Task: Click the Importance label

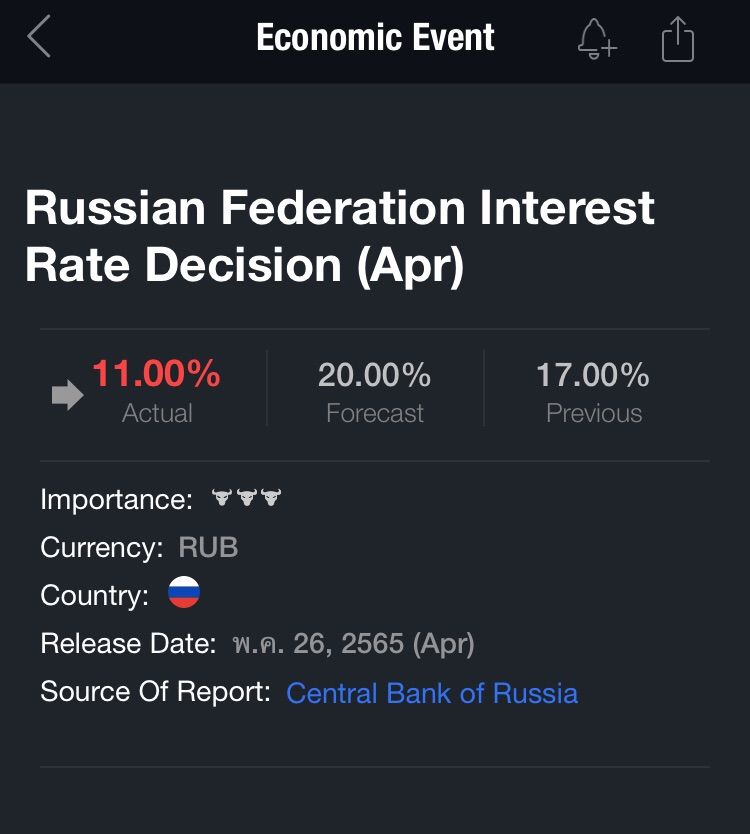Action: (x=116, y=499)
